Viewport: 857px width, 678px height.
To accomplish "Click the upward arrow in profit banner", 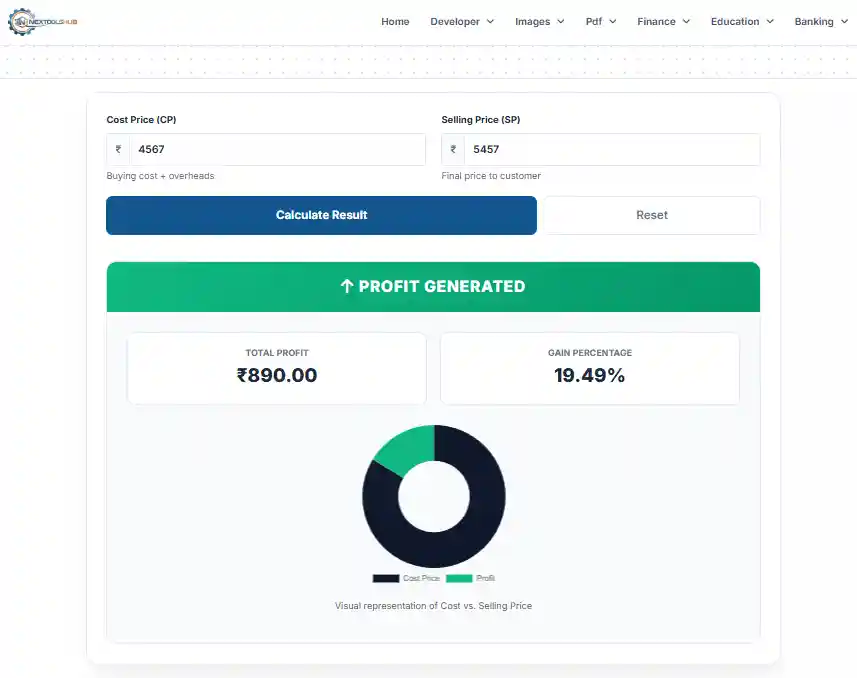I will click(x=347, y=286).
